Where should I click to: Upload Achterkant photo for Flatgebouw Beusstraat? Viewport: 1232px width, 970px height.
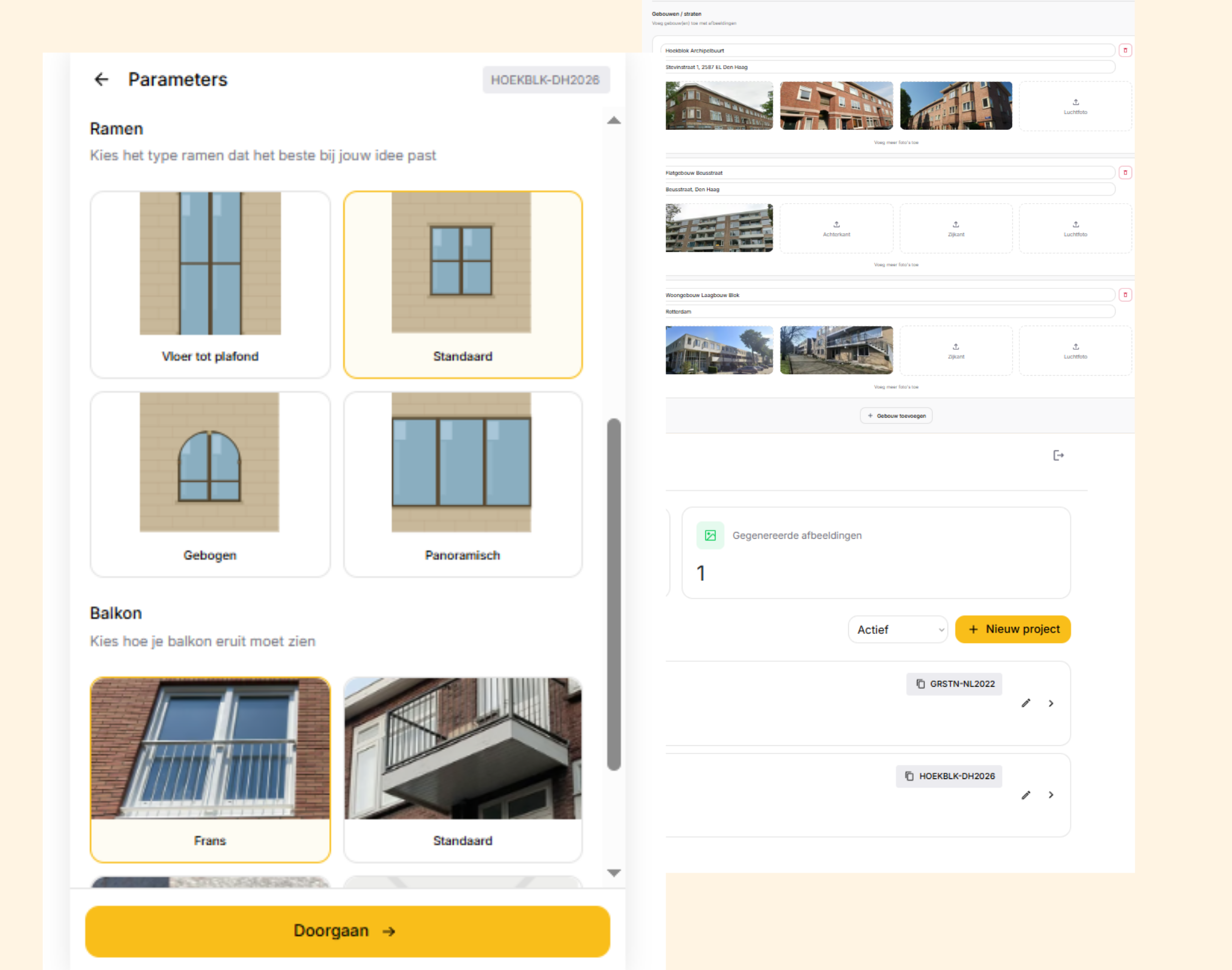tap(836, 228)
